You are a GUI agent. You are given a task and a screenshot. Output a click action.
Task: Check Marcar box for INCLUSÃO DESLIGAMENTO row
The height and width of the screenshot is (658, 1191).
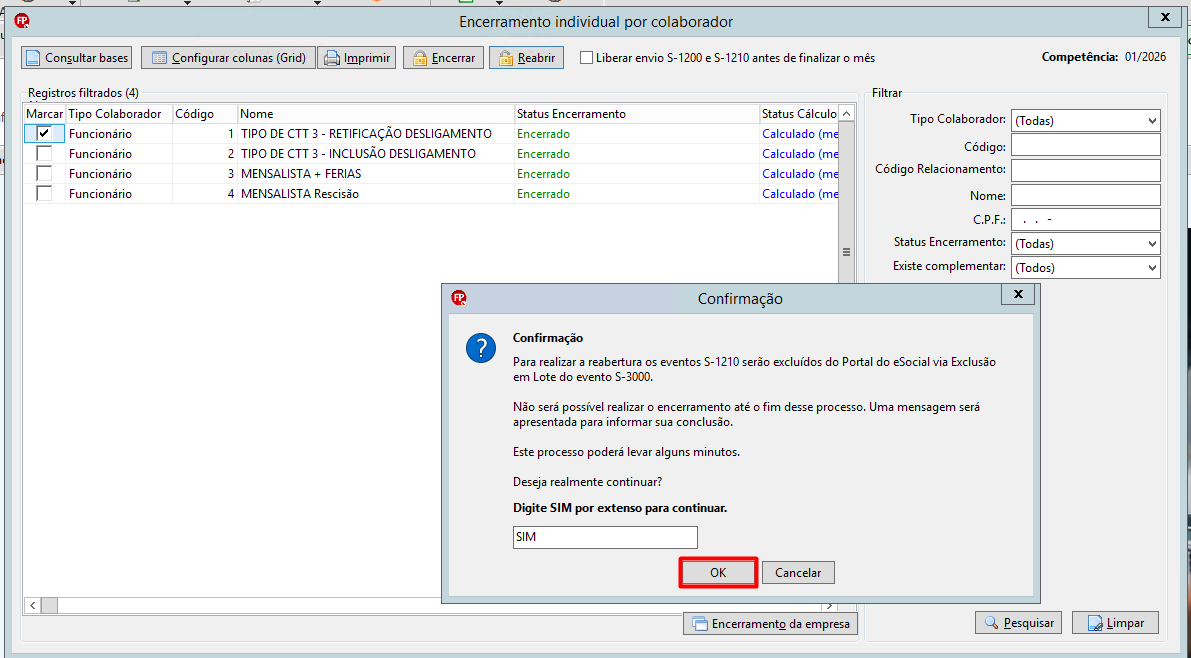pyautogui.click(x=44, y=153)
